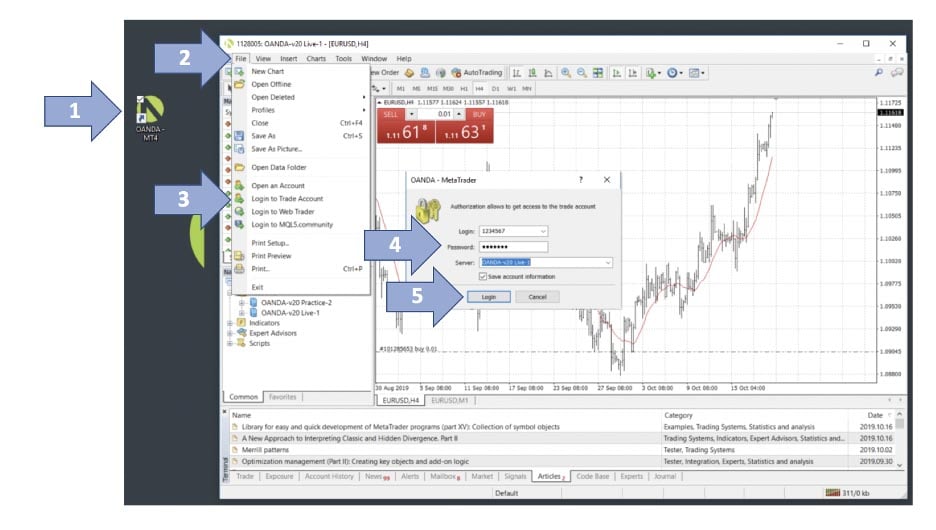Click the Save As Picture icon
The image size is (936, 530).
pyautogui.click(x=239, y=148)
